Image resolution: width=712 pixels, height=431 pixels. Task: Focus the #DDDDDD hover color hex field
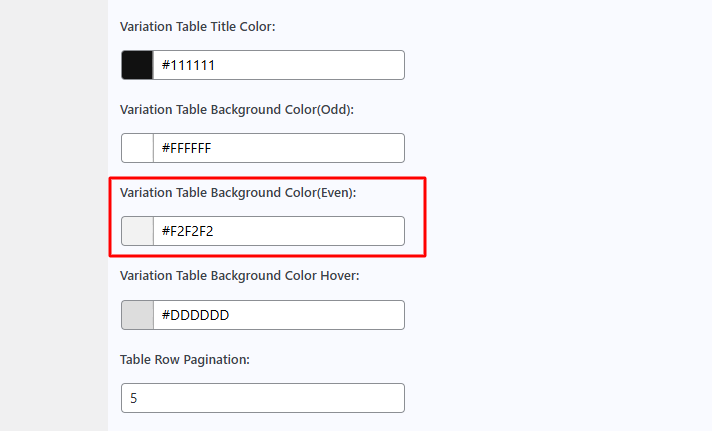(x=278, y=315)
